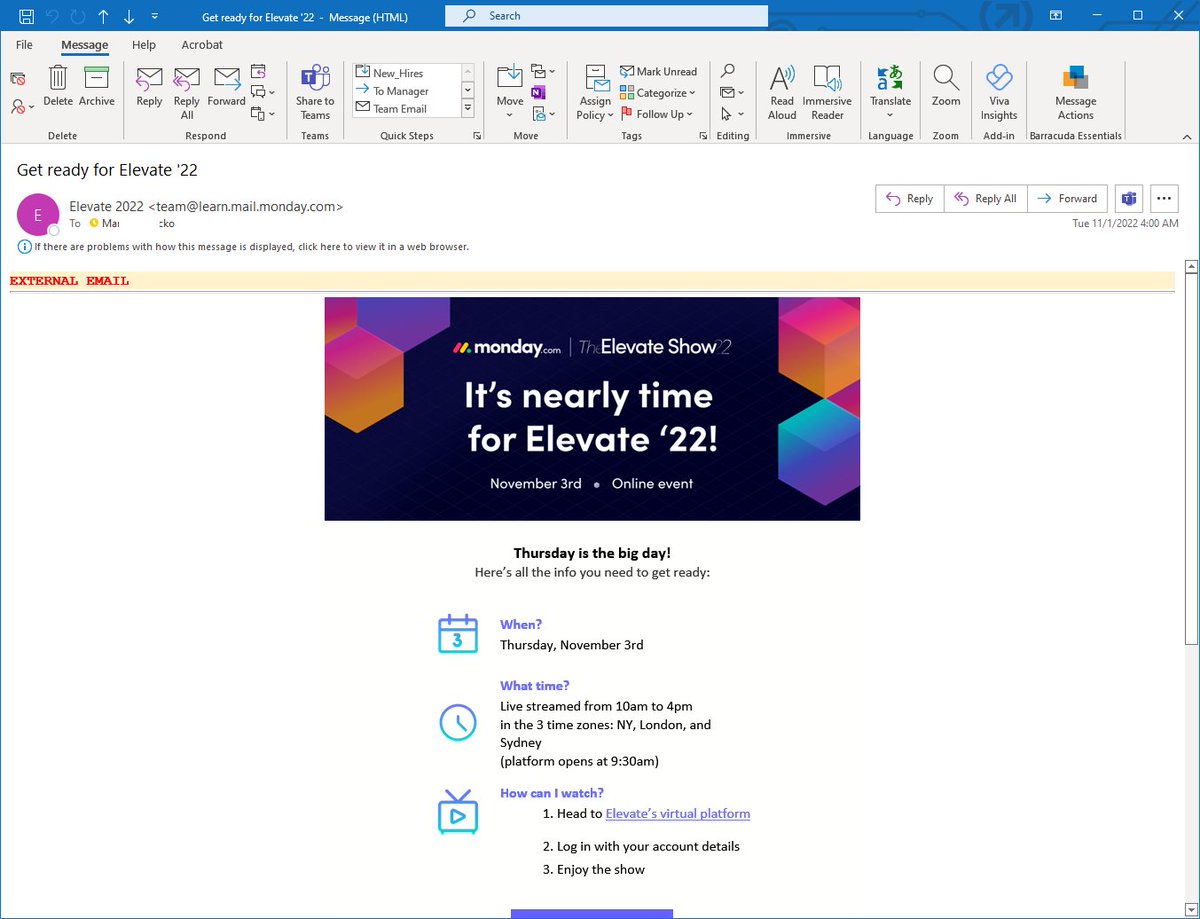Click the Translate button
This screenshot has width=1200, height=919.
click(890, 92)
